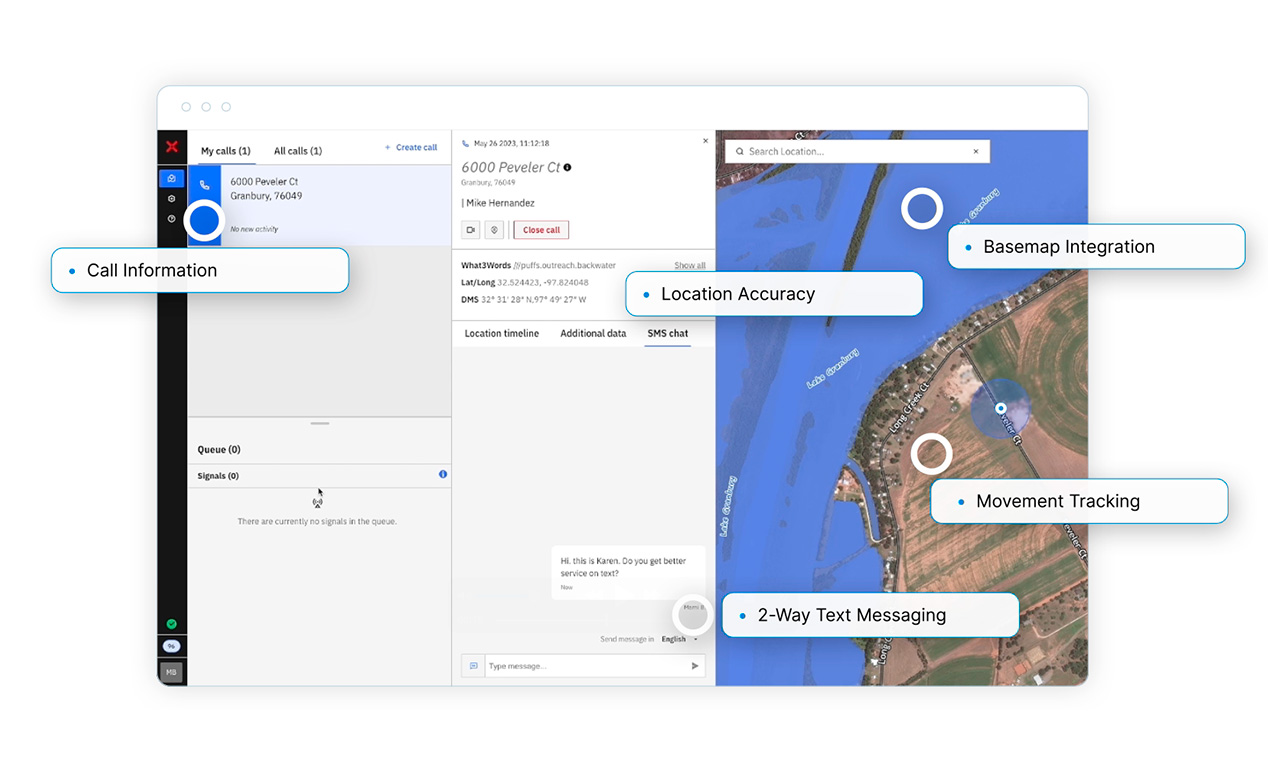This screenshot has width=1268, height=766.
Task: Click the Create call button
Action: tap(411, 148)
